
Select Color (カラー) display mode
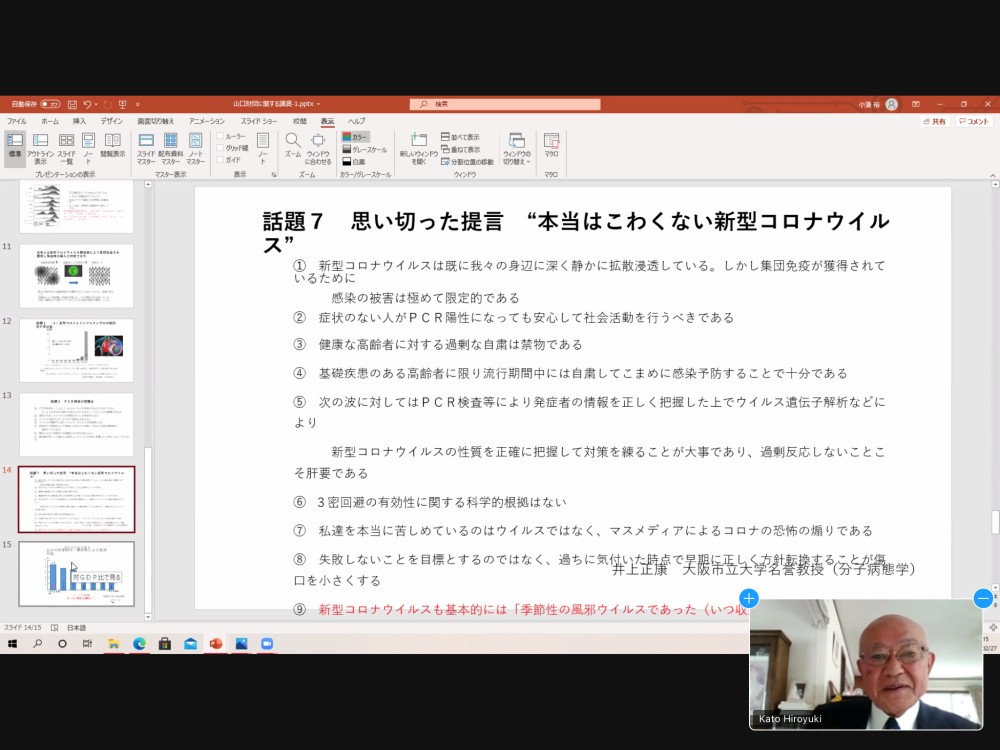coord(355,137)
